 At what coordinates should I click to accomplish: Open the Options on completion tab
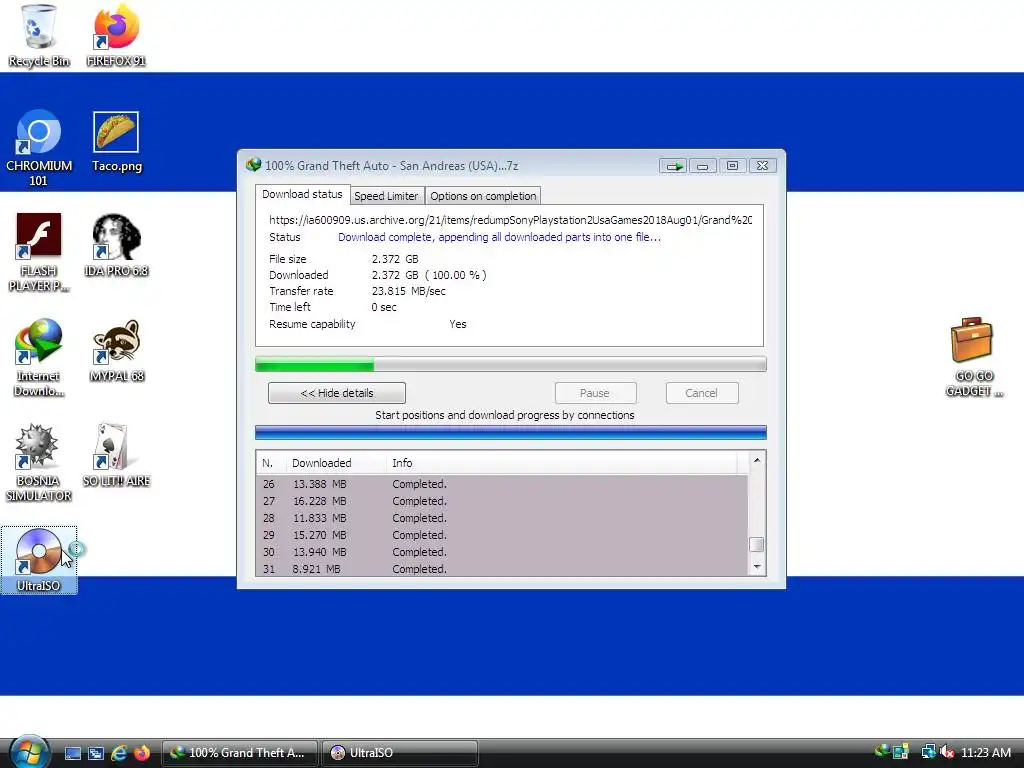pyautogui.click(x=483, y=196)
